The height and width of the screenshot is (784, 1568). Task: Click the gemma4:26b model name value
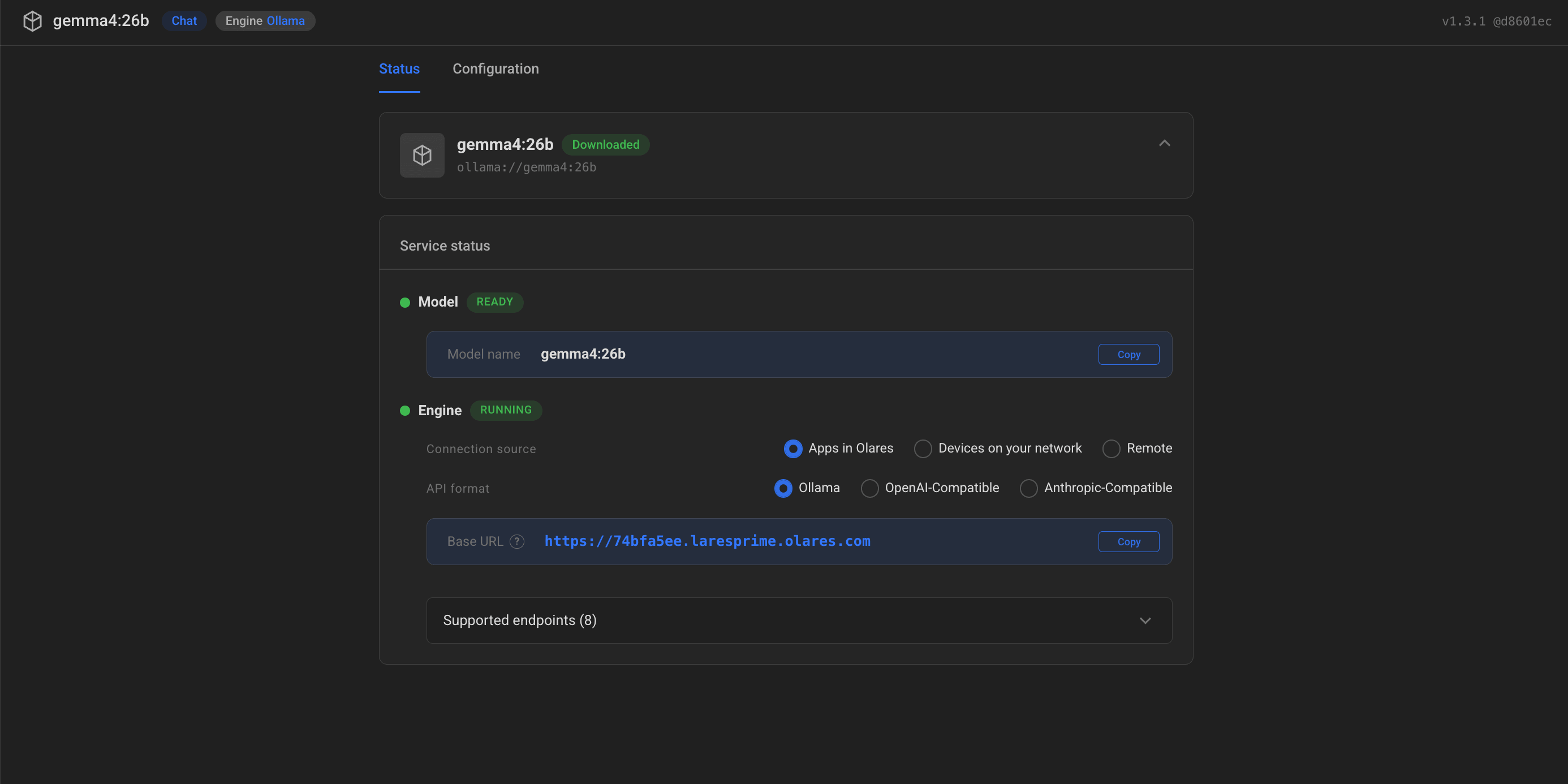coord(583,354)
